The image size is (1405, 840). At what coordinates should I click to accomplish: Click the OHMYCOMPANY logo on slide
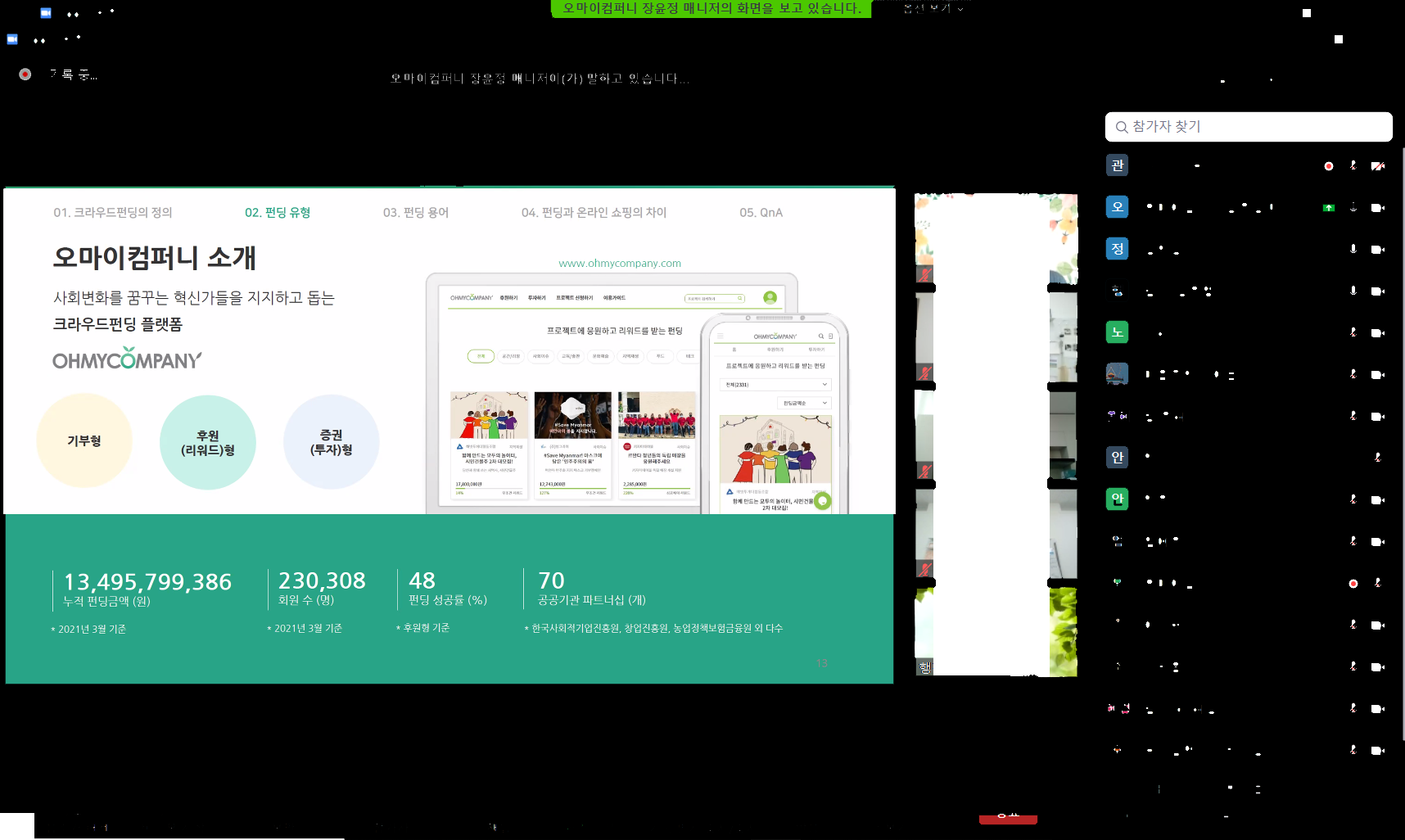coord(127,359)
